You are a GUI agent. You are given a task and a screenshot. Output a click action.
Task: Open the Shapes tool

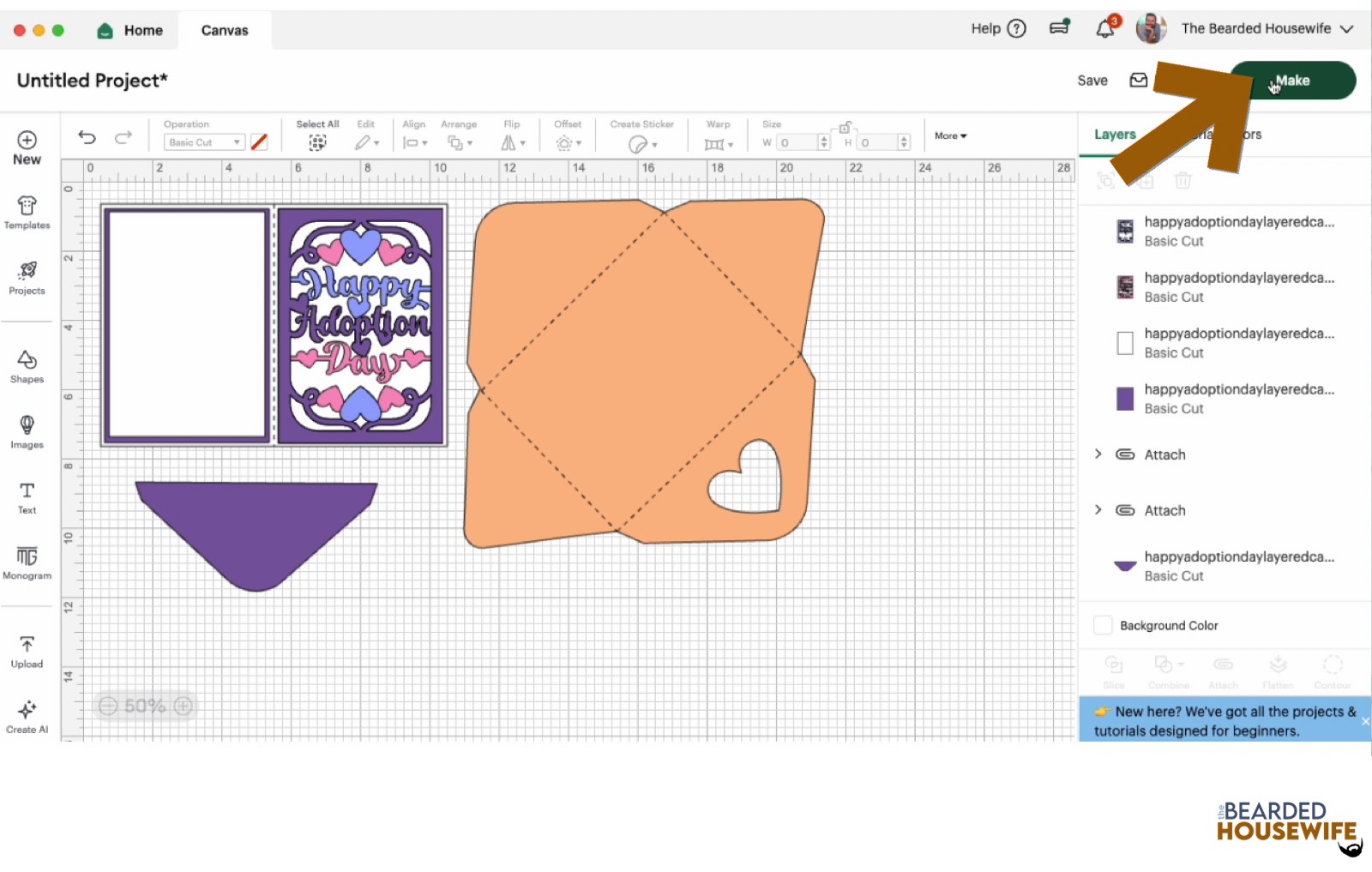click(27, 365)
